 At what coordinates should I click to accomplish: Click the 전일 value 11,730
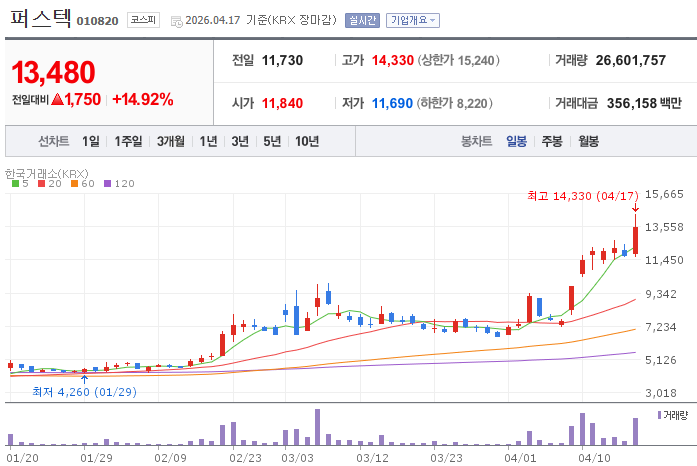point(282,60)
